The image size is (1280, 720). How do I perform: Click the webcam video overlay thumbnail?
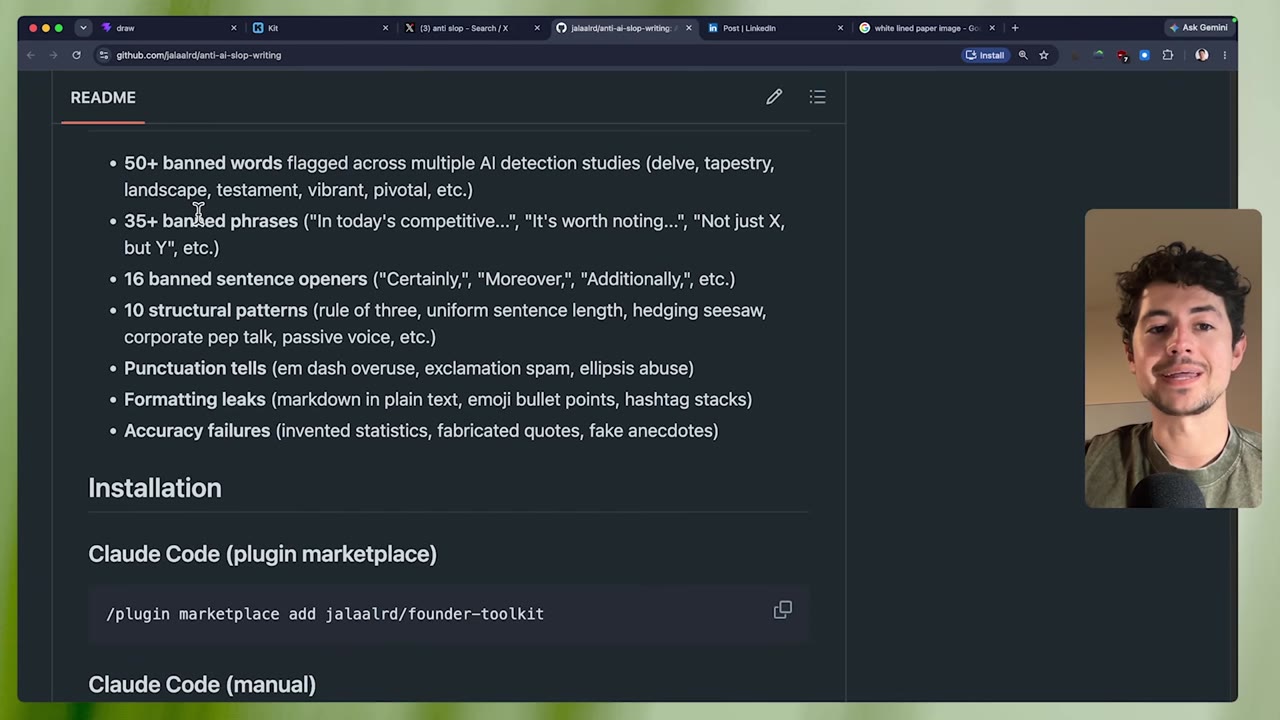pyautogui.click(x=1173, y=358)
